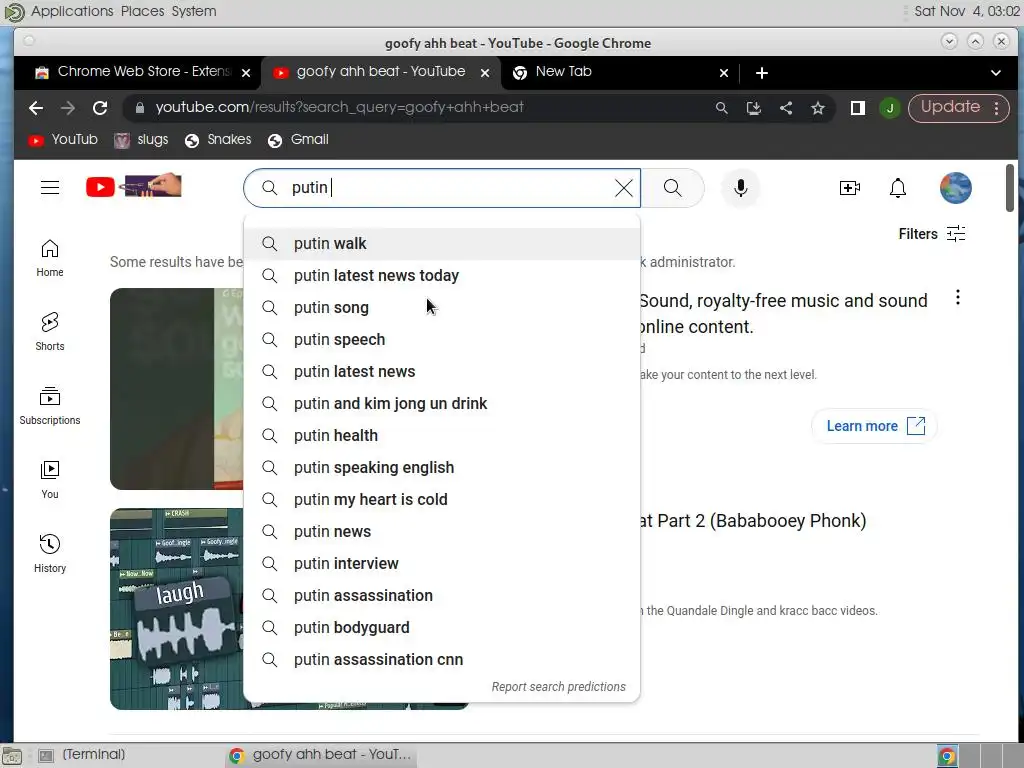This screenshot has width=1024, height=768.
Task: Click the install app icon in address bar
Action: tap(754, 108)
